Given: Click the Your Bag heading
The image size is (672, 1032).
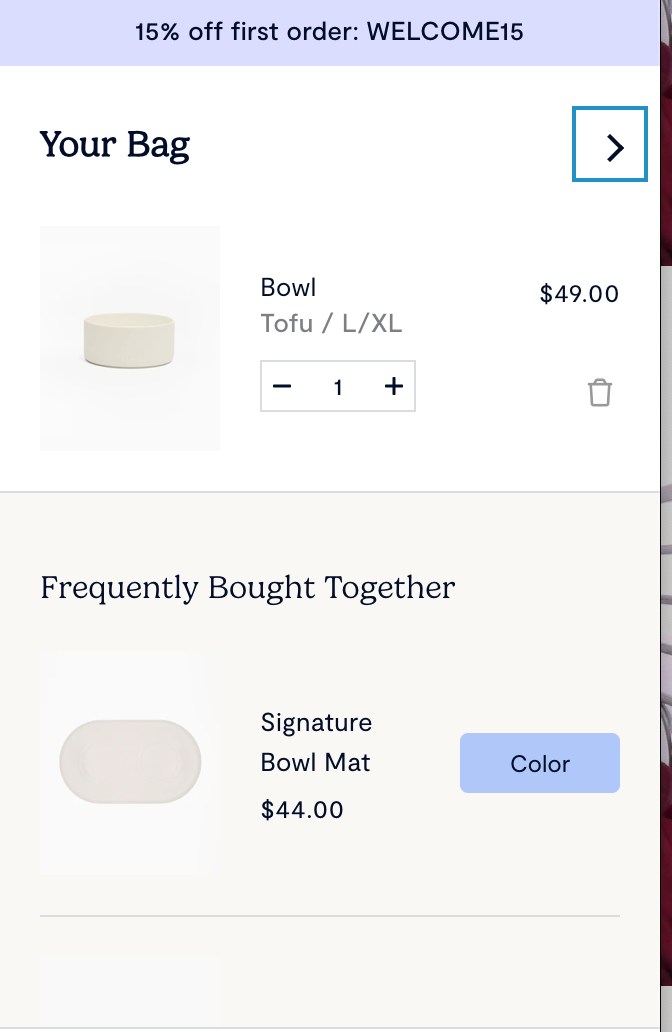Looking at the screenshot, I should 115,146.
